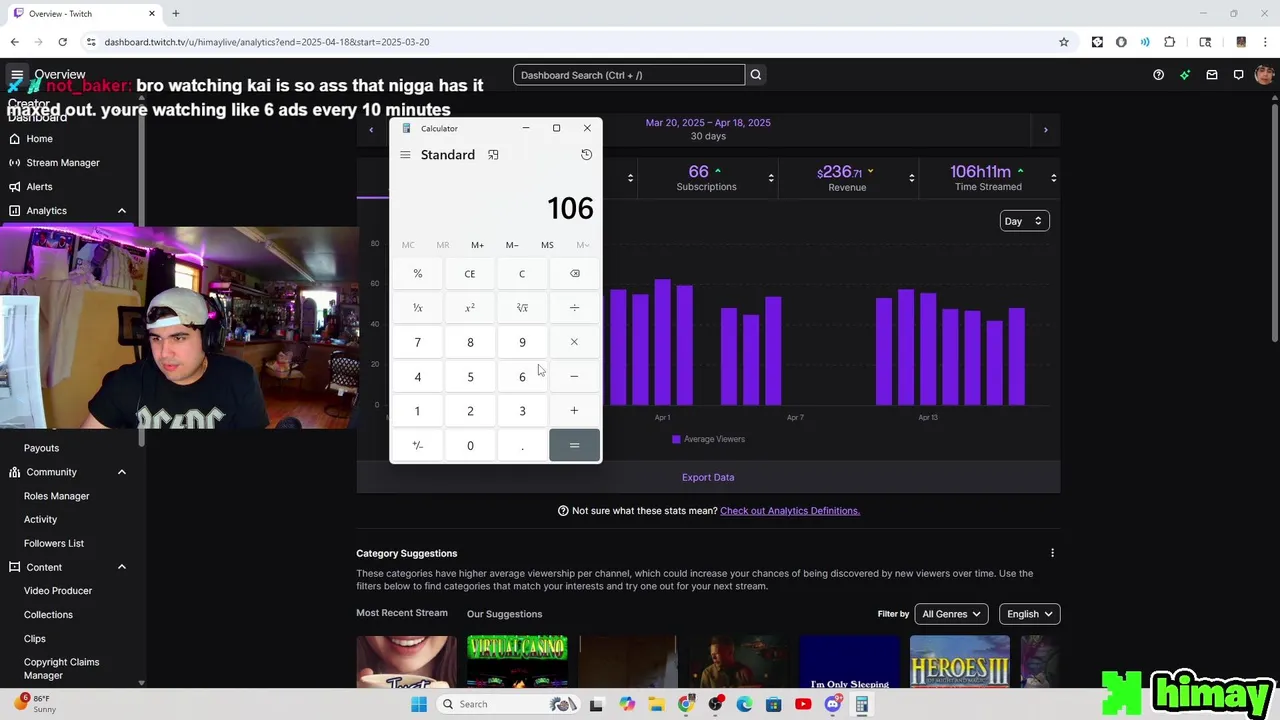
Task: Toggle Calculator keep-on-top mode icon
Action: (x=493, y=155)
